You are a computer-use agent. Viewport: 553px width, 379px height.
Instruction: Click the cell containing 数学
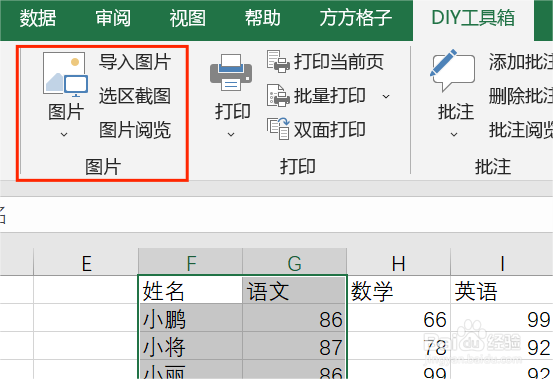399,290
